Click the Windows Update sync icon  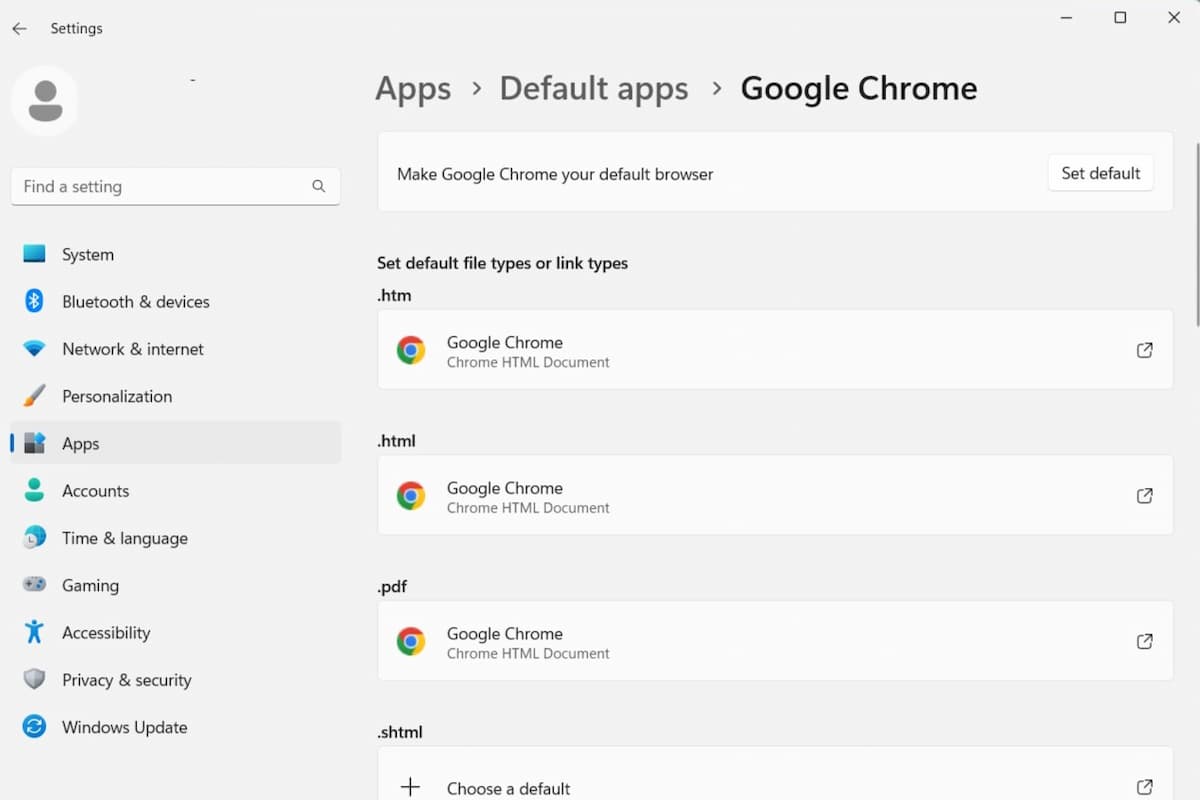click(x=34, y=727)
